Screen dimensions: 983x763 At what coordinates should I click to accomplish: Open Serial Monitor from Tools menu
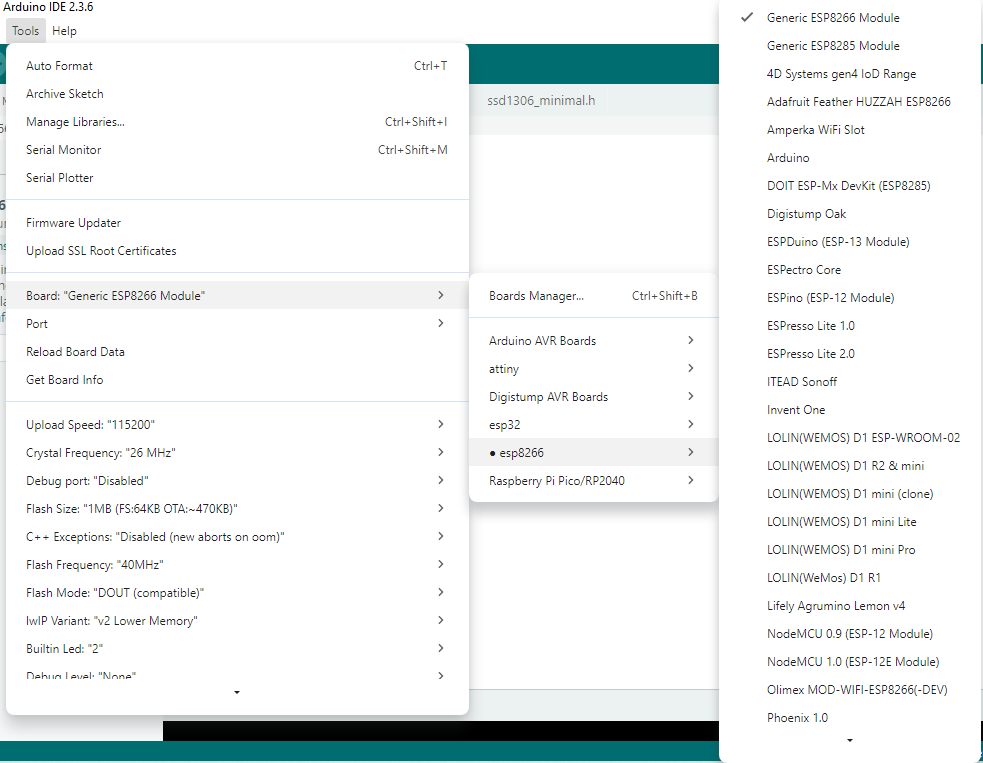point(236,150)
